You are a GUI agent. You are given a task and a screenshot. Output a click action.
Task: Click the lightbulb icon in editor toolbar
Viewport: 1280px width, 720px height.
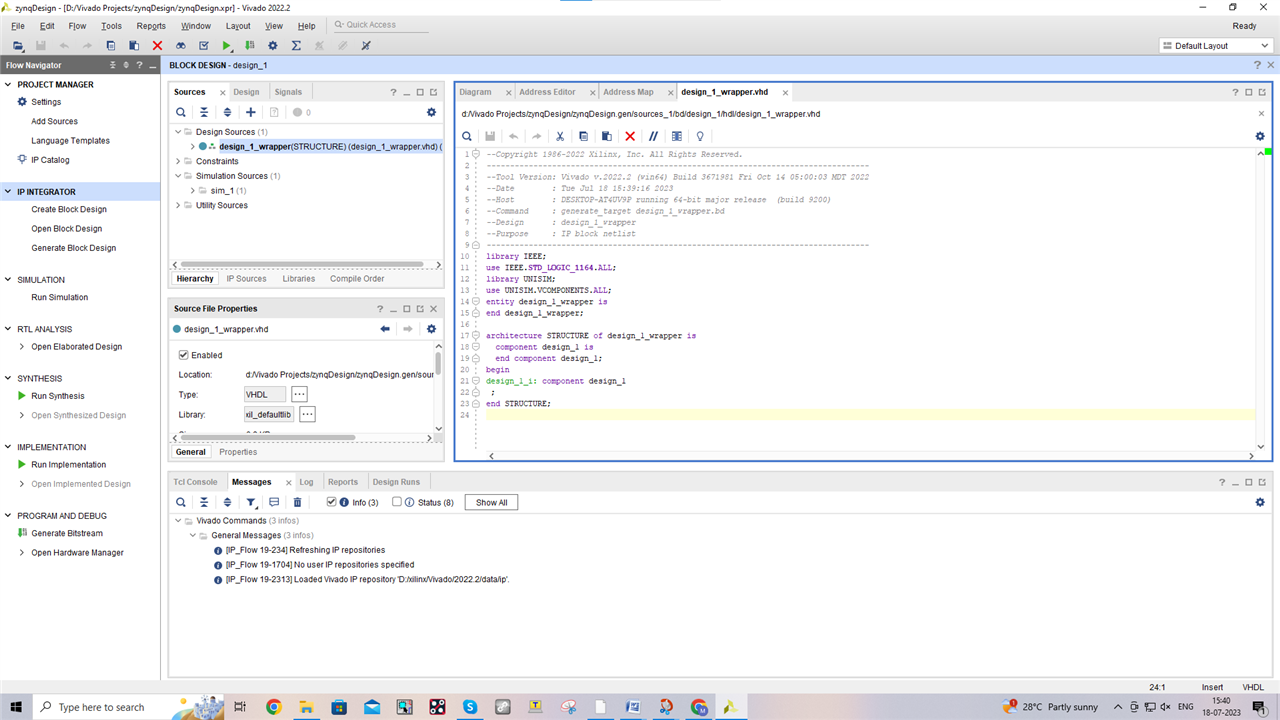coord(700,136)
